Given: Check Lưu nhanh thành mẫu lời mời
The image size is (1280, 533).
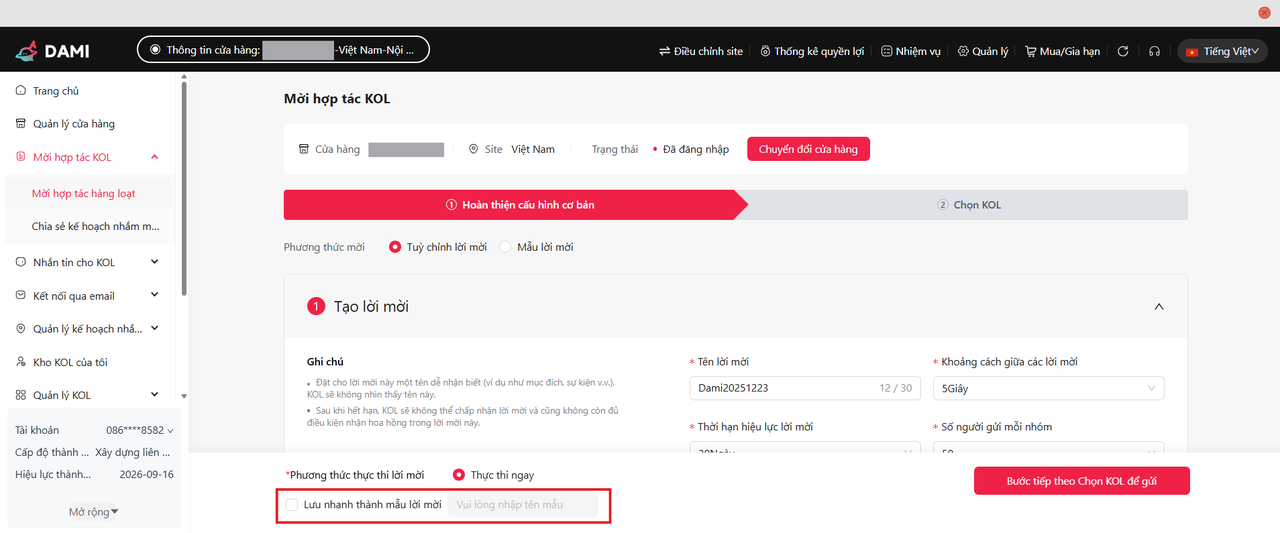Looking at the screenshot, I should (292, 505).
